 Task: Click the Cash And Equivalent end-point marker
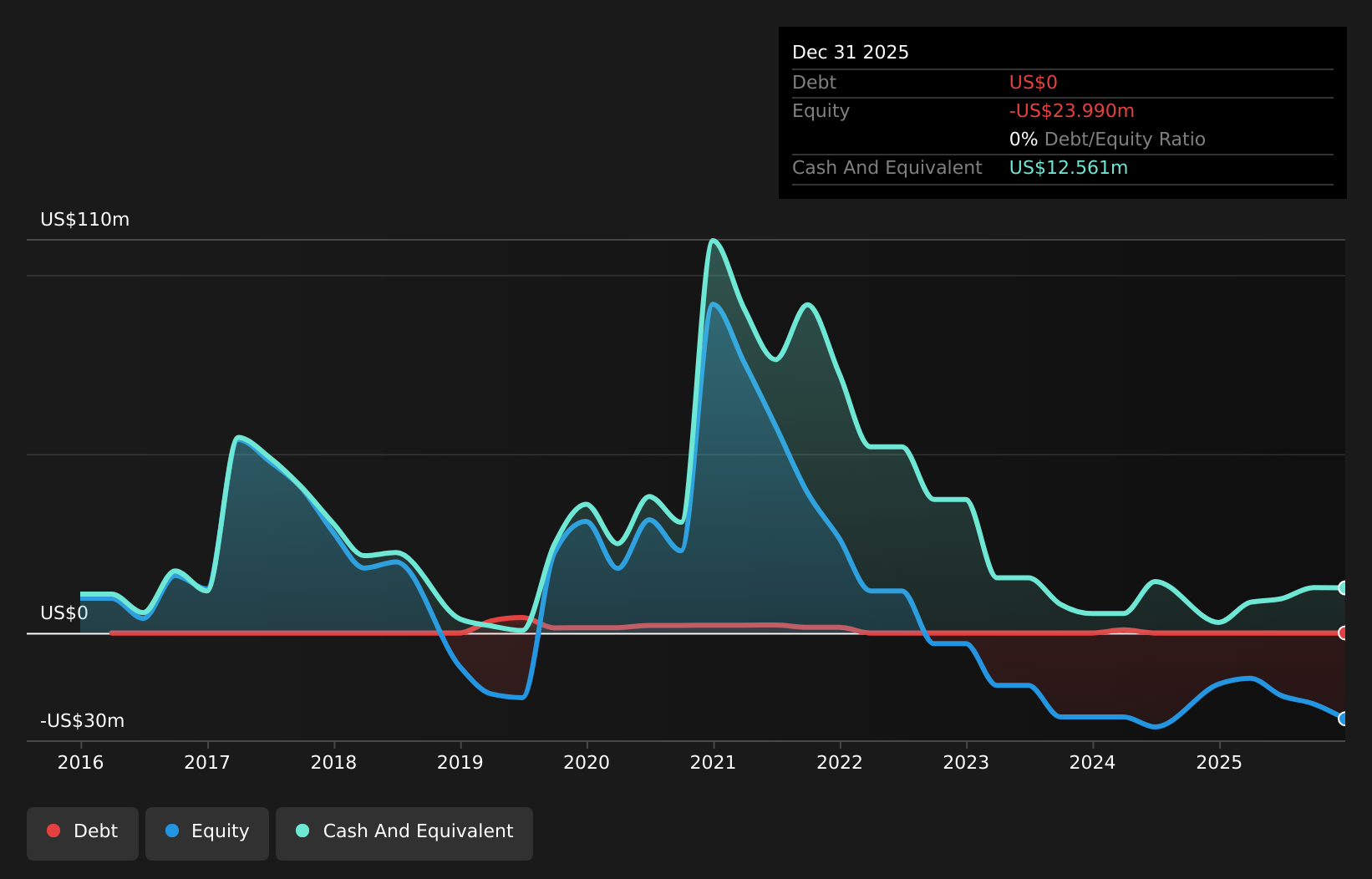click(1344, 587)
